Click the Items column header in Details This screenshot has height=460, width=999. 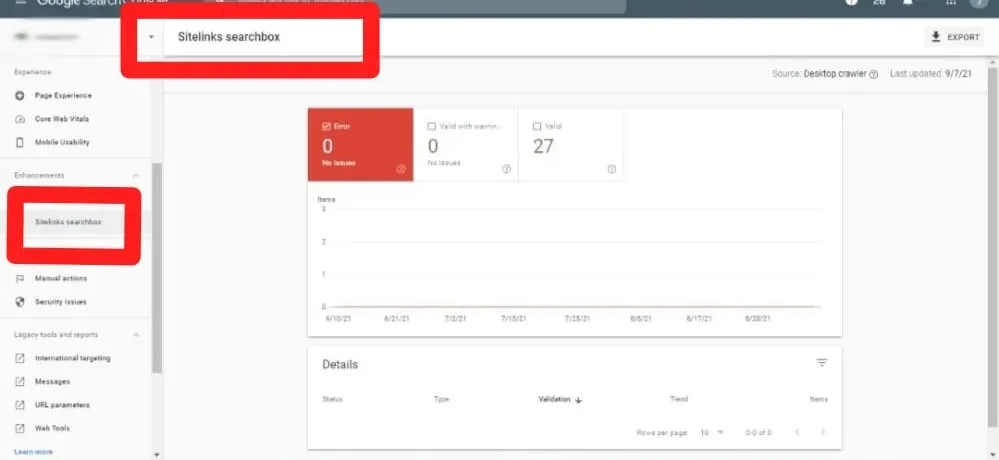pos(819,399)
